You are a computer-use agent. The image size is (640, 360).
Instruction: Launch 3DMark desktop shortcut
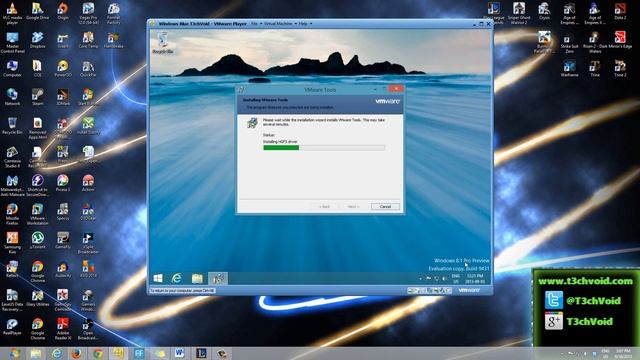(x=63, y=97)
